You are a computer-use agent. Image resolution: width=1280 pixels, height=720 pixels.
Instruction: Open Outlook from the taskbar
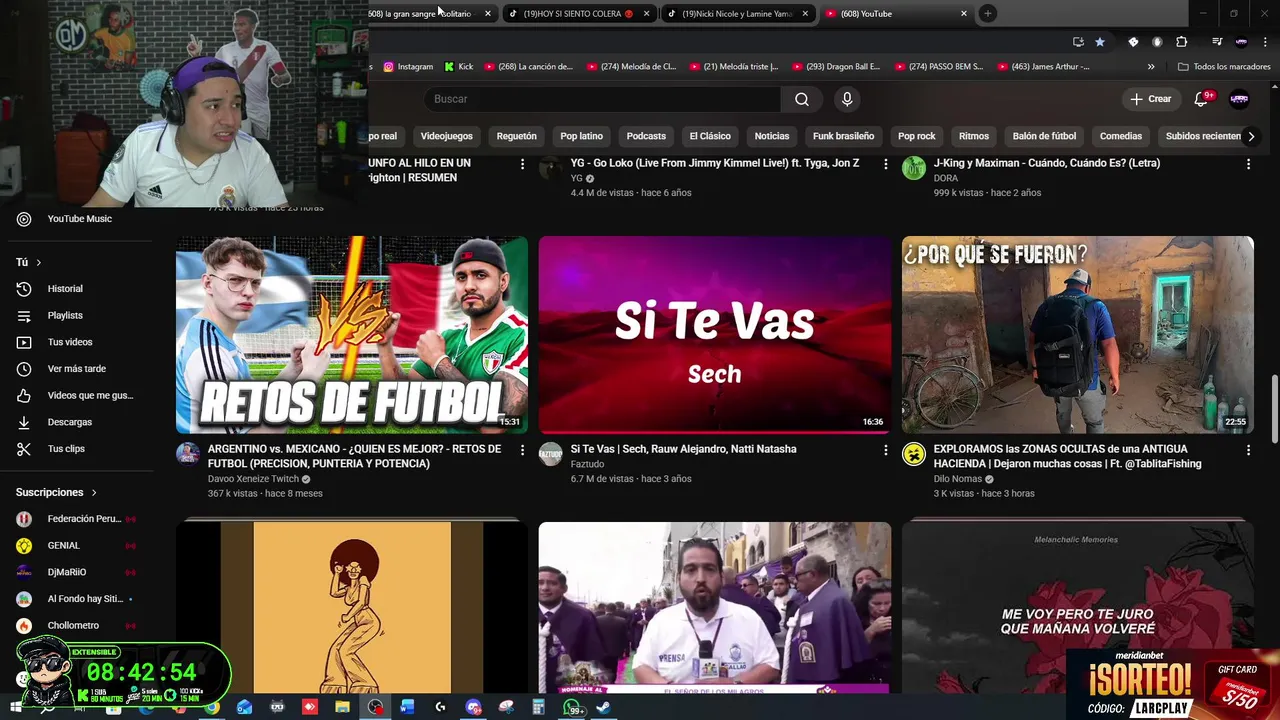tap(245, 707)
